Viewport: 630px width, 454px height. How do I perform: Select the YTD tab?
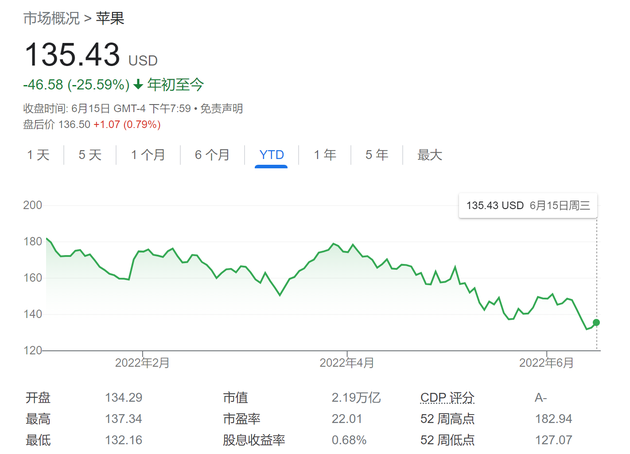272,155
